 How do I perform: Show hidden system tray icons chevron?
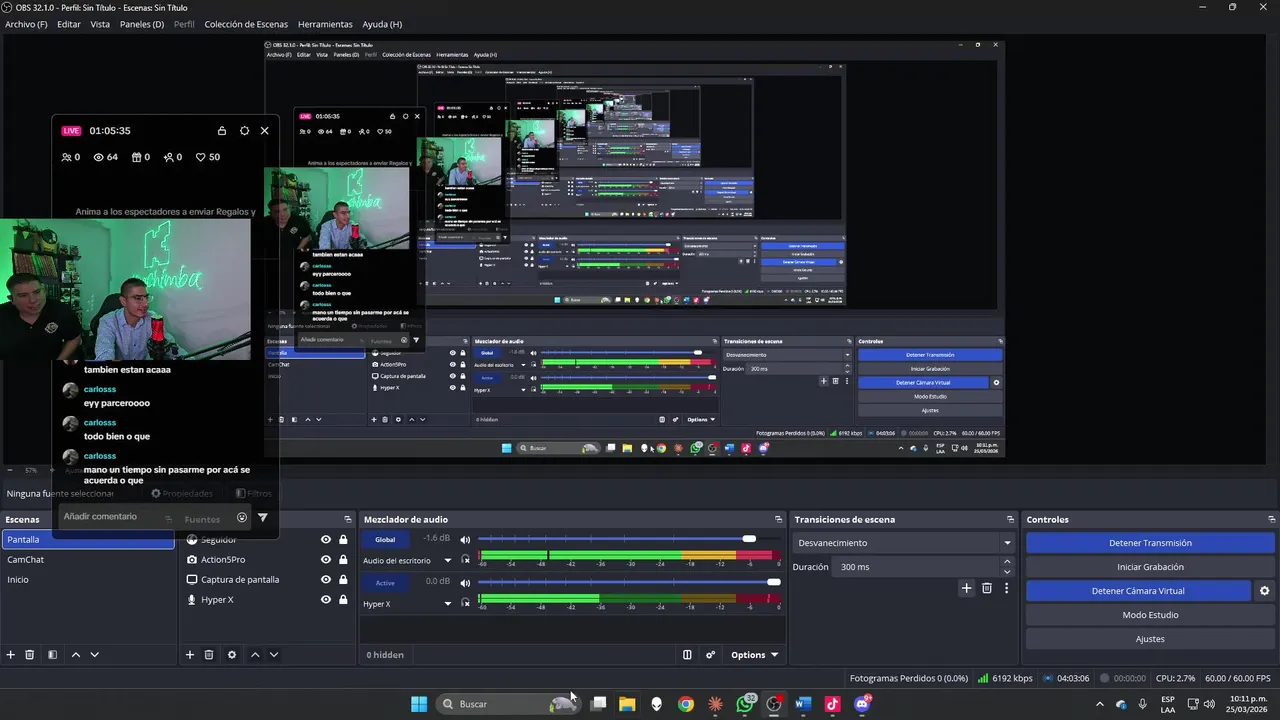click(x=1100, y=704)
